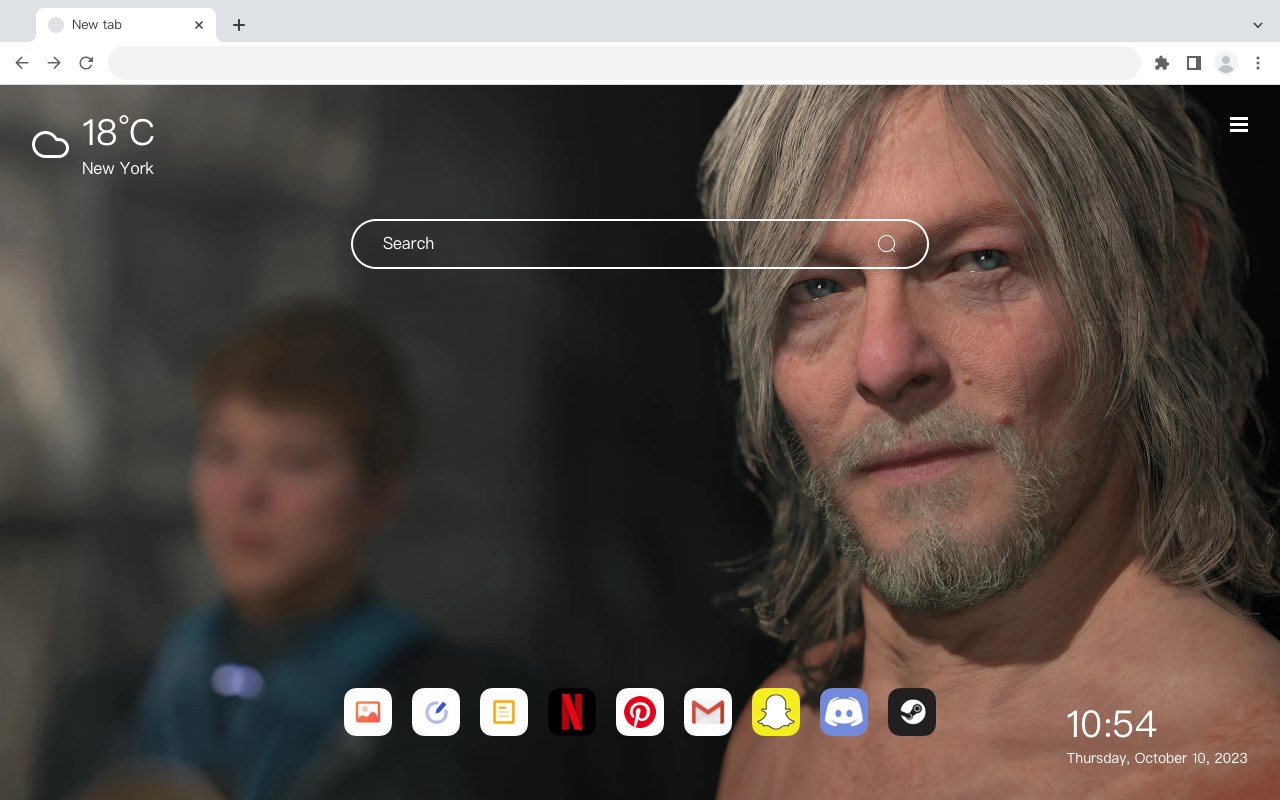The image size is (1280, 800).
Task: Open the Extensions puzzle icon
Action: point(1161,63)
